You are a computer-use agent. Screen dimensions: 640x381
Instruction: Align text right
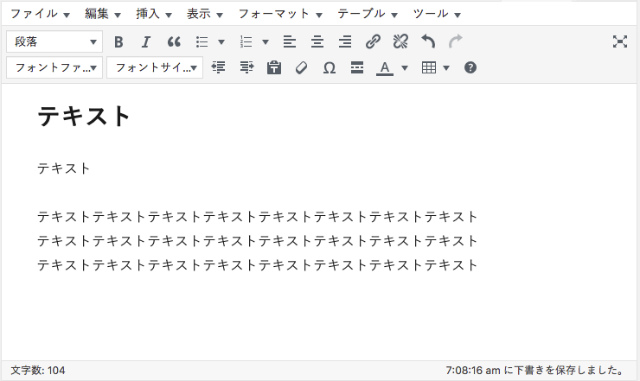click(345, 42)
